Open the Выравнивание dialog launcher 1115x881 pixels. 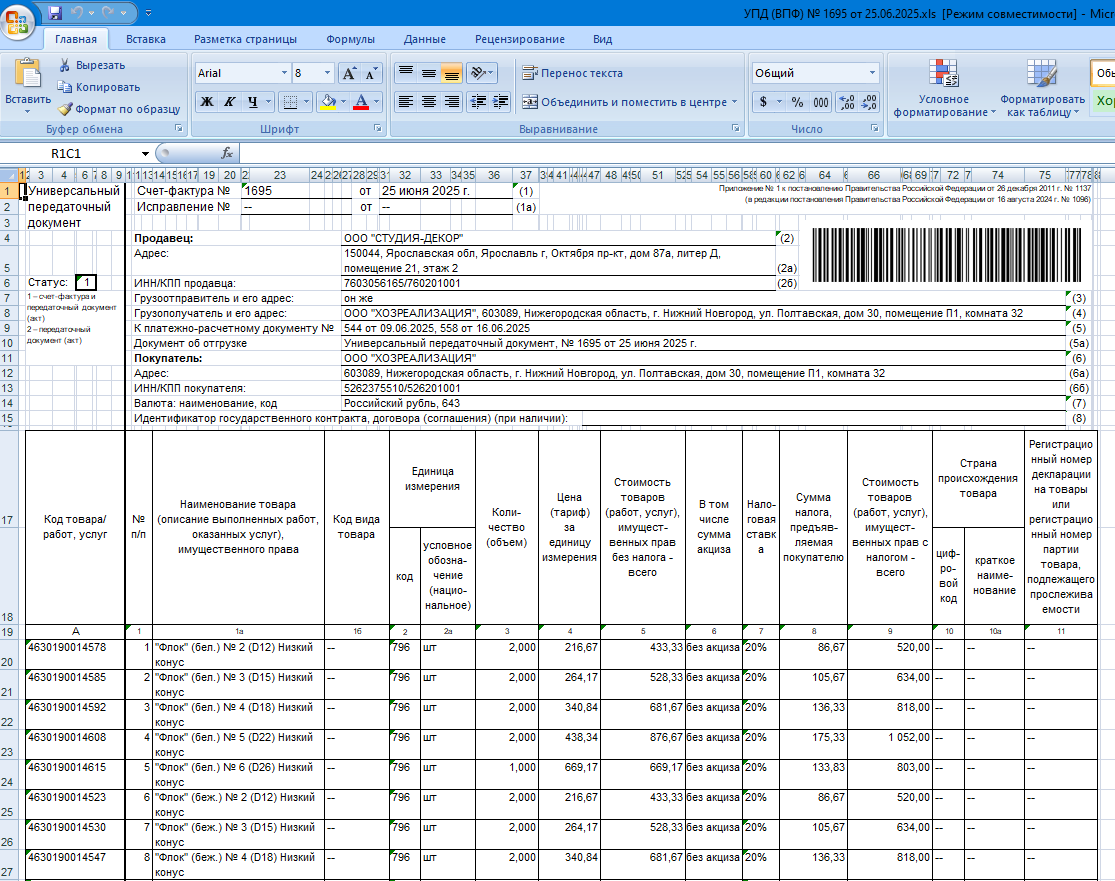pyautogui.click(x=735, y=129)
